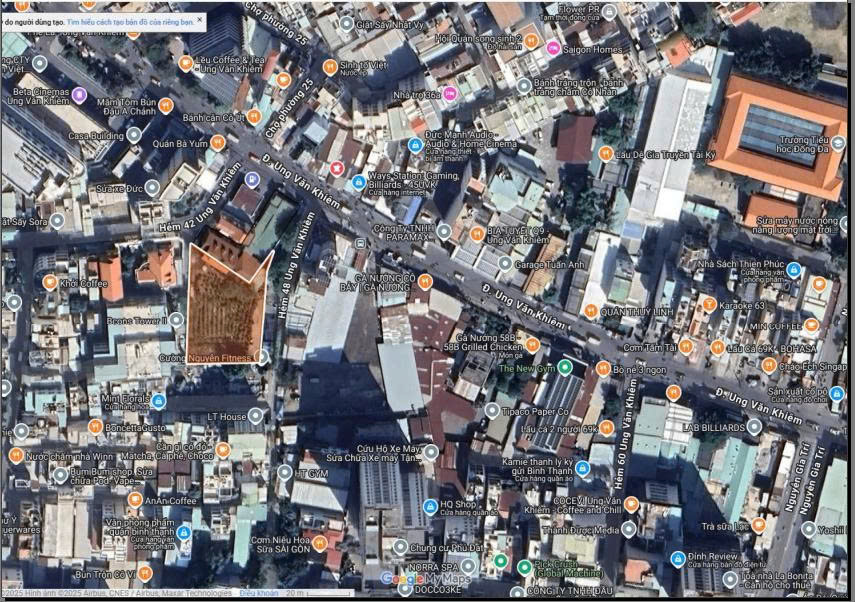This screenshot has width=855, height=602.
Task: Click the Nhà Sách Thiên Phúc bookstore marker
Action: (793, 269)
